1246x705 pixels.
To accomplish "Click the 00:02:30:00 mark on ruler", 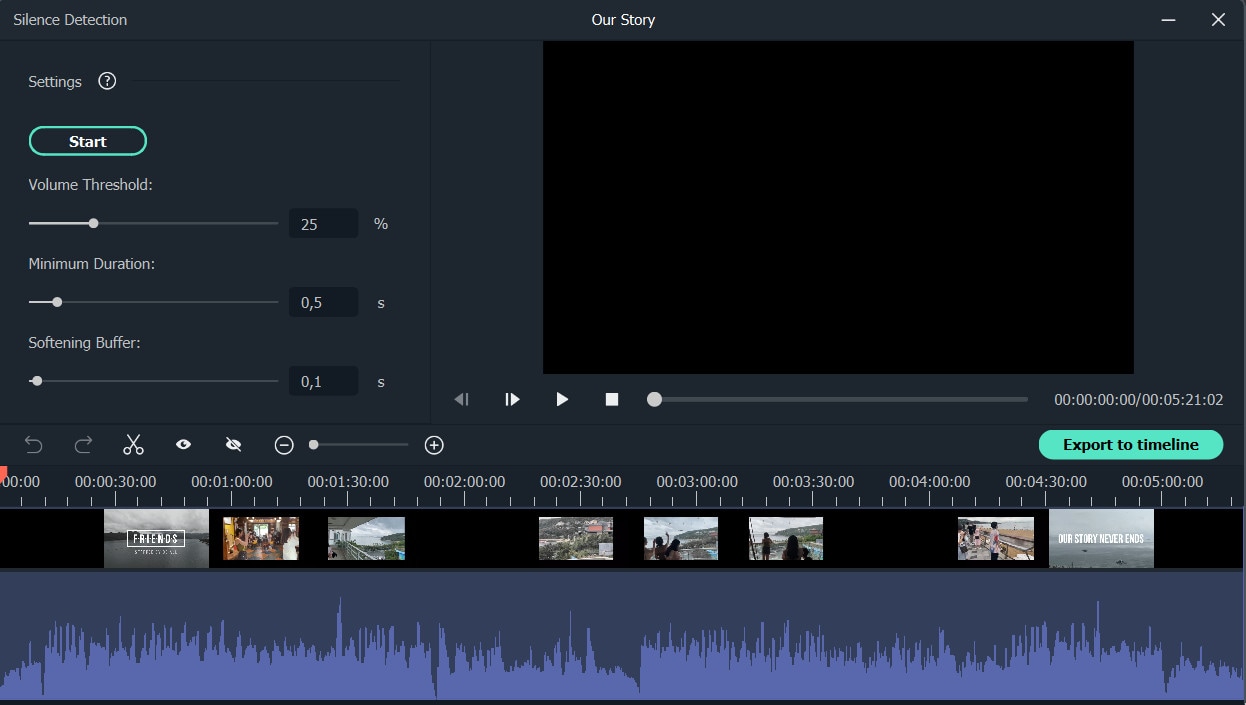I will (x=580, y=483).
